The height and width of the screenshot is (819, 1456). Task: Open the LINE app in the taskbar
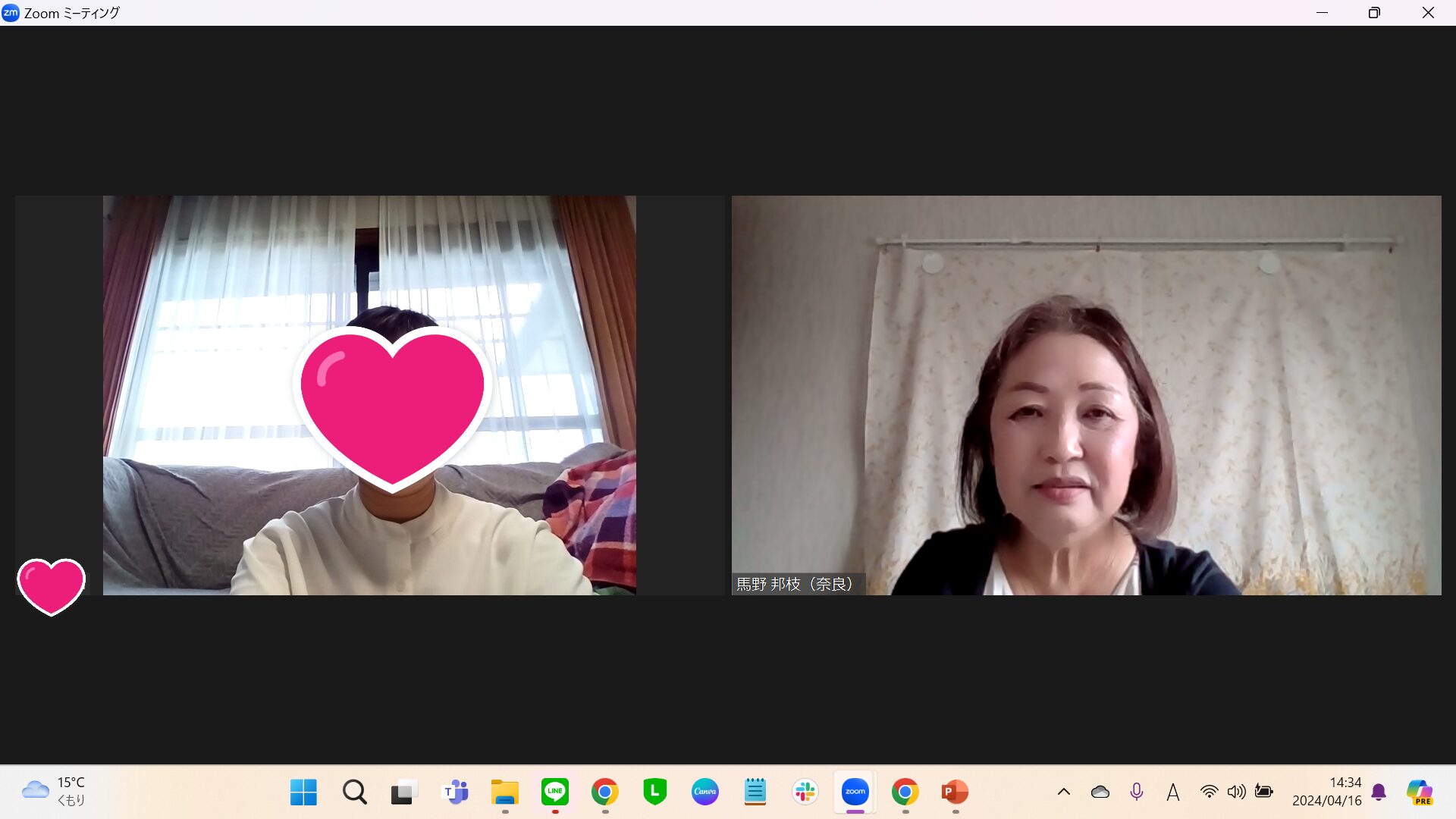pyautogui.click(x=555, y=792)
